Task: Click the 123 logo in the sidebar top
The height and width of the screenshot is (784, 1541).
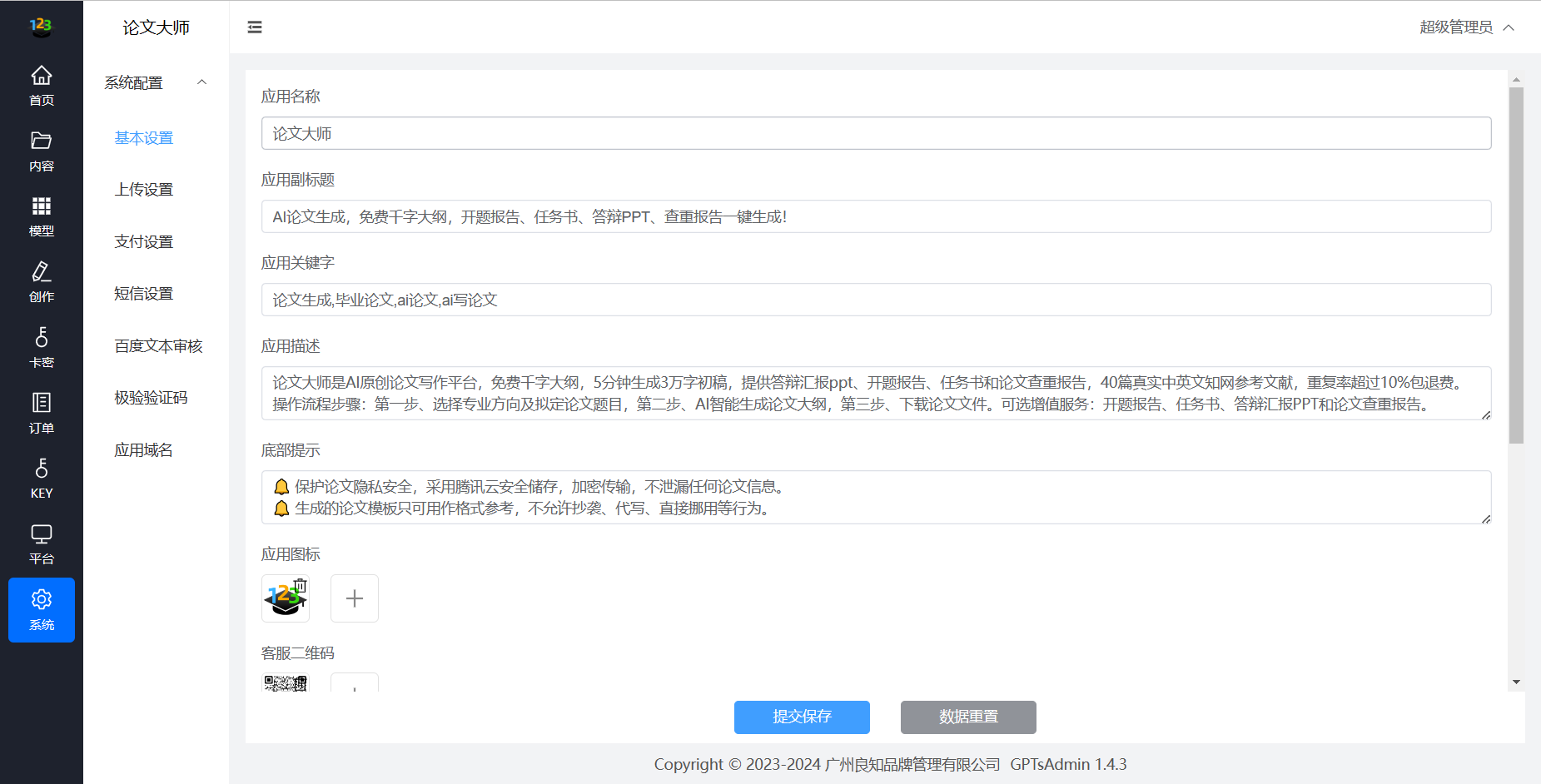Action: [41, 27]
